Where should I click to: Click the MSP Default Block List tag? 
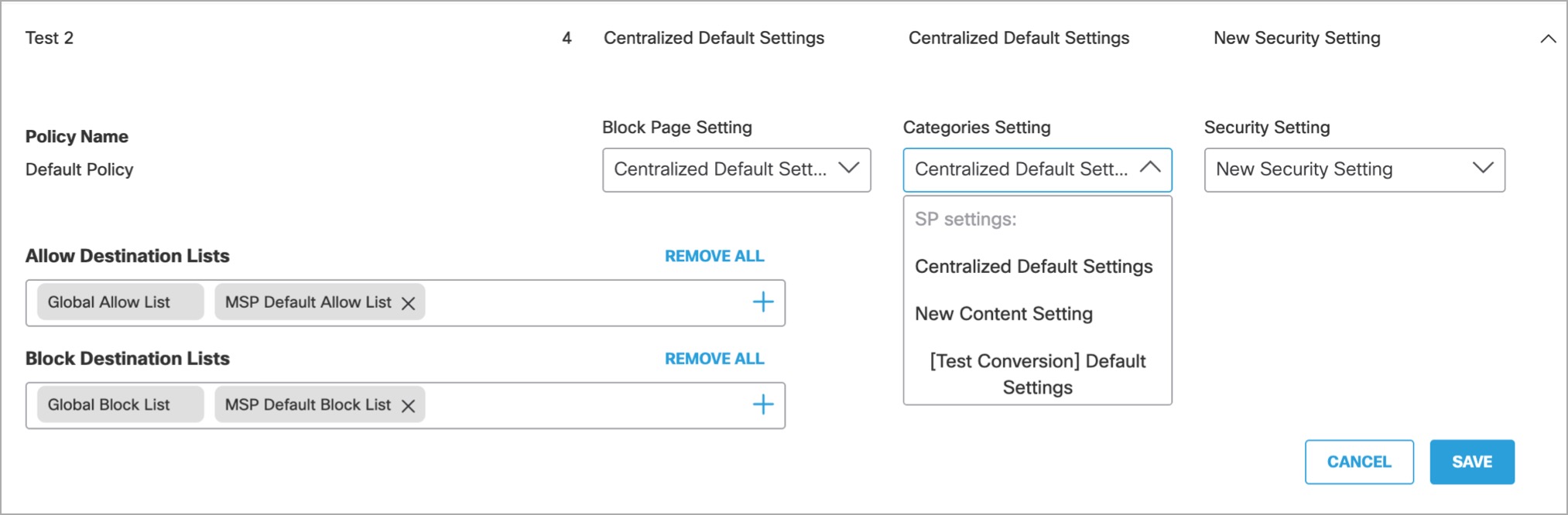307,404
